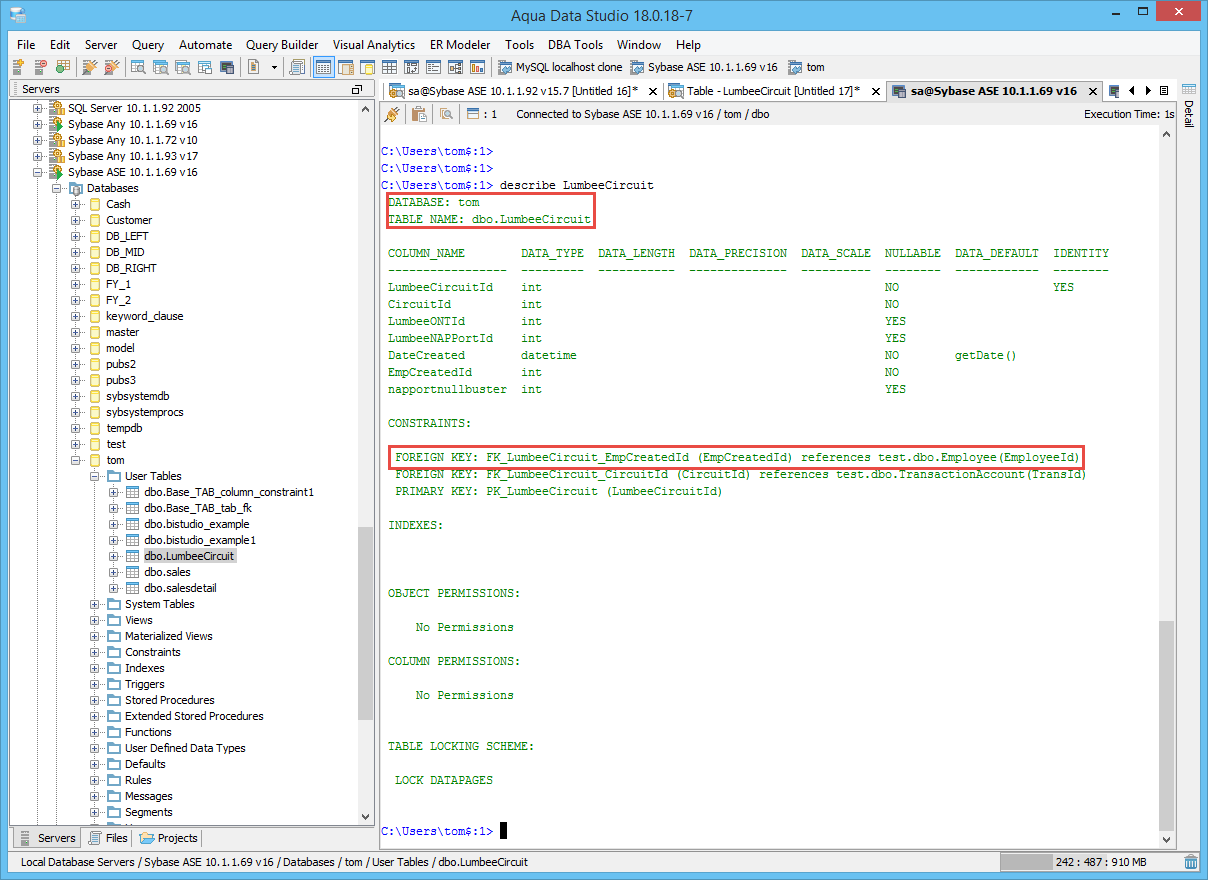Click the tab scroll right arrow

click(x=1148, y=91)
